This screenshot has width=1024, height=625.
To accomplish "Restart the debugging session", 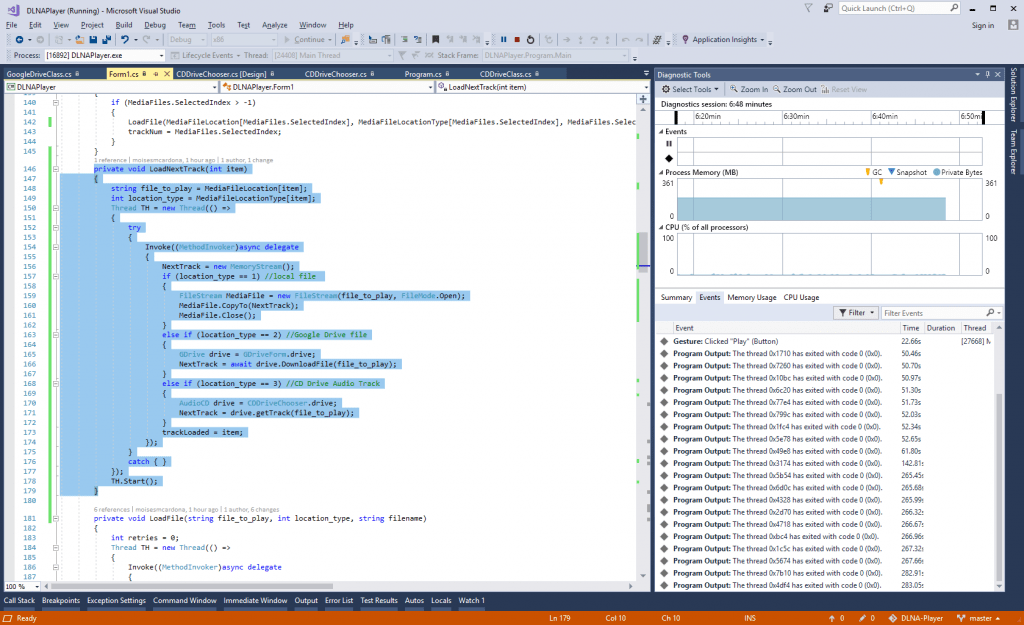I will click(529, 40).
